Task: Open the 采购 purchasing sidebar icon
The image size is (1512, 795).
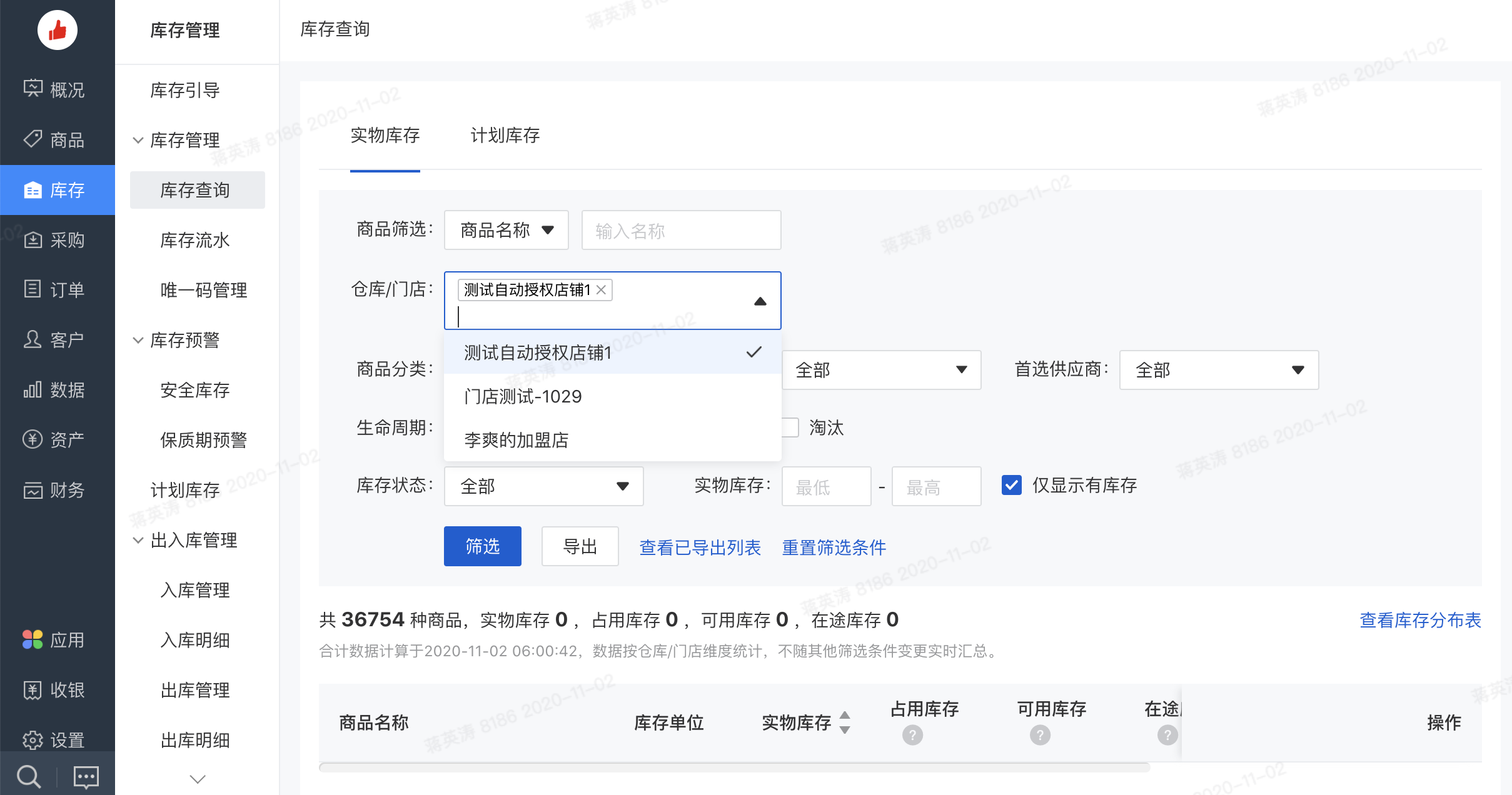Action: click(33, 240)
